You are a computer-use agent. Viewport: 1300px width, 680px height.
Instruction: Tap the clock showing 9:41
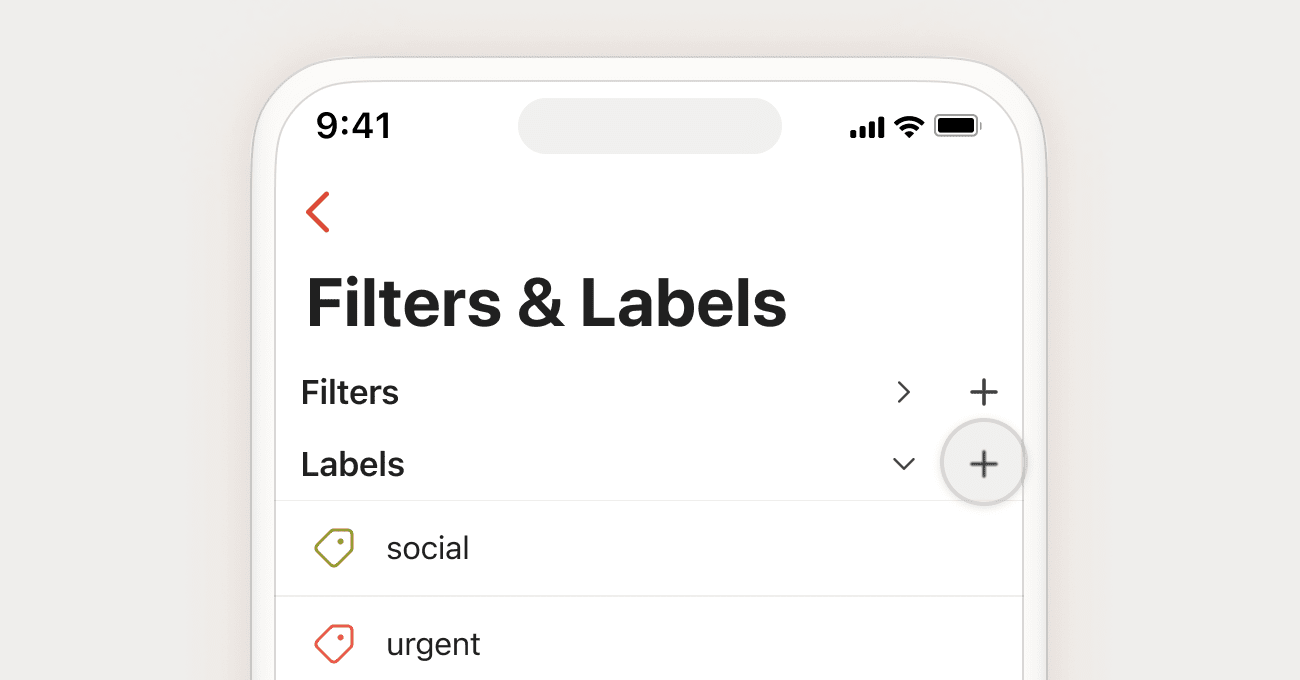pos(354,126)
